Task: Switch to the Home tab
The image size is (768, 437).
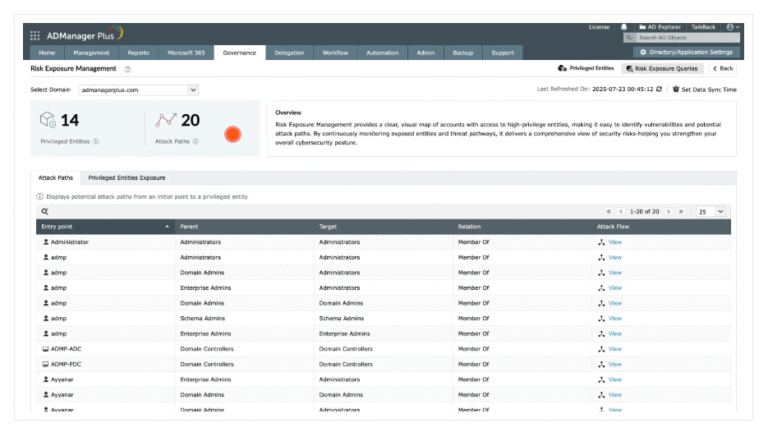Action: pos(47,52)
